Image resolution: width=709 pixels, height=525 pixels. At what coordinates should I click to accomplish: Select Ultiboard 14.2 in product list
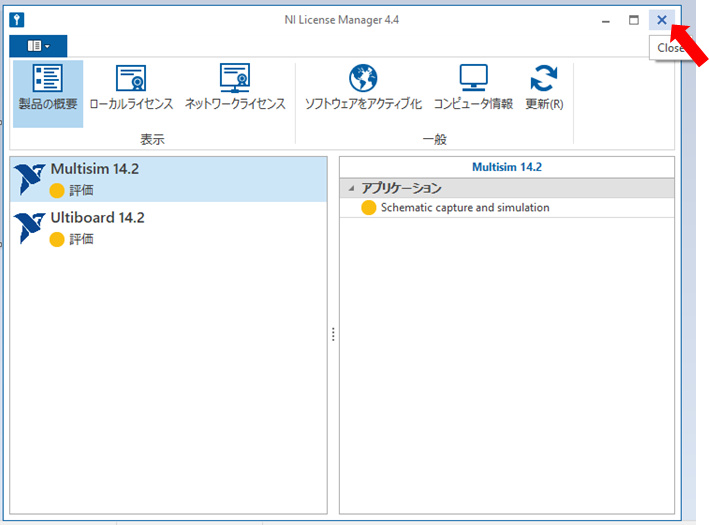[x=169, y=228]
